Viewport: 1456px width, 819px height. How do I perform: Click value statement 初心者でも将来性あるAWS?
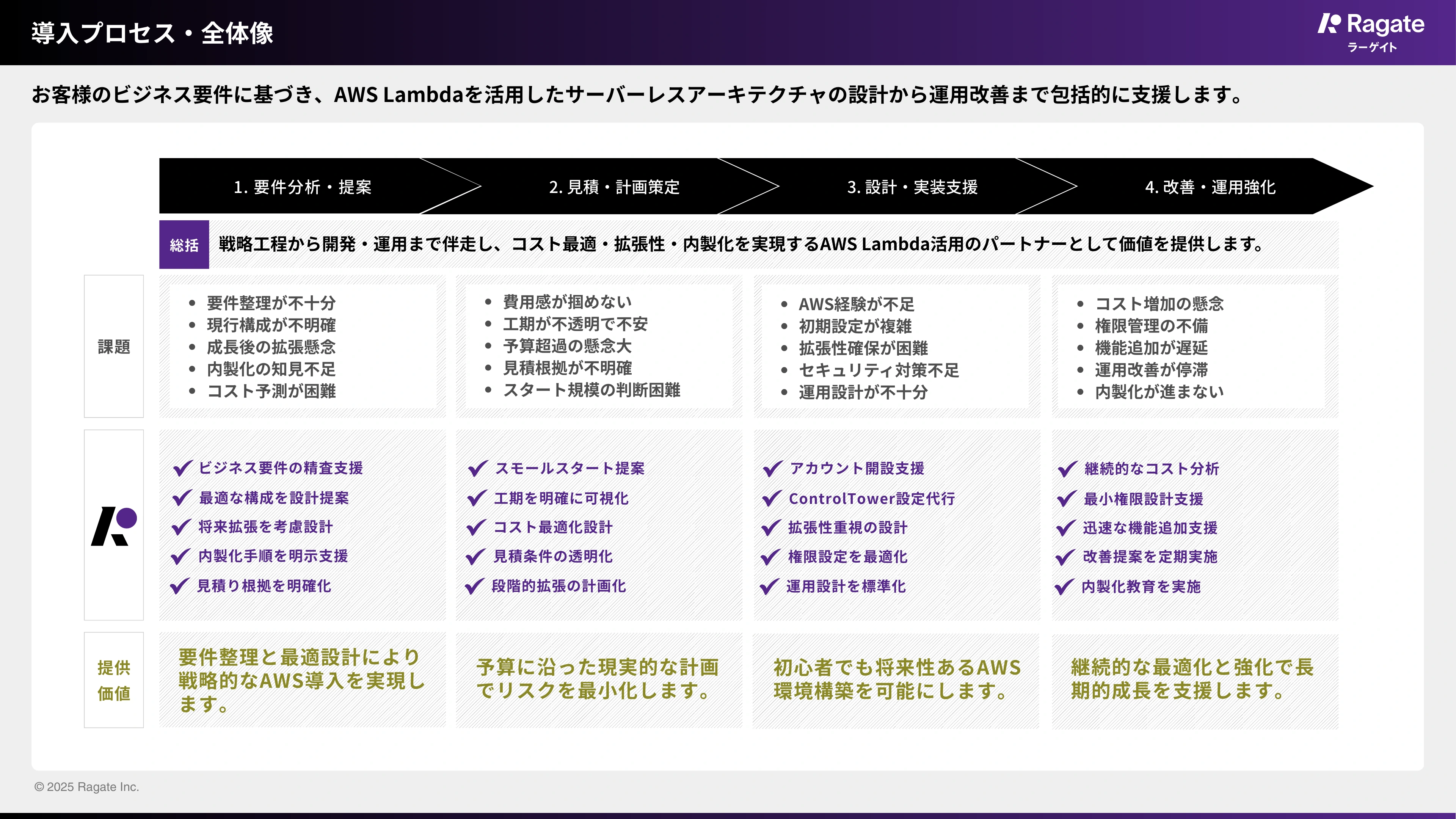pos(897,679)
